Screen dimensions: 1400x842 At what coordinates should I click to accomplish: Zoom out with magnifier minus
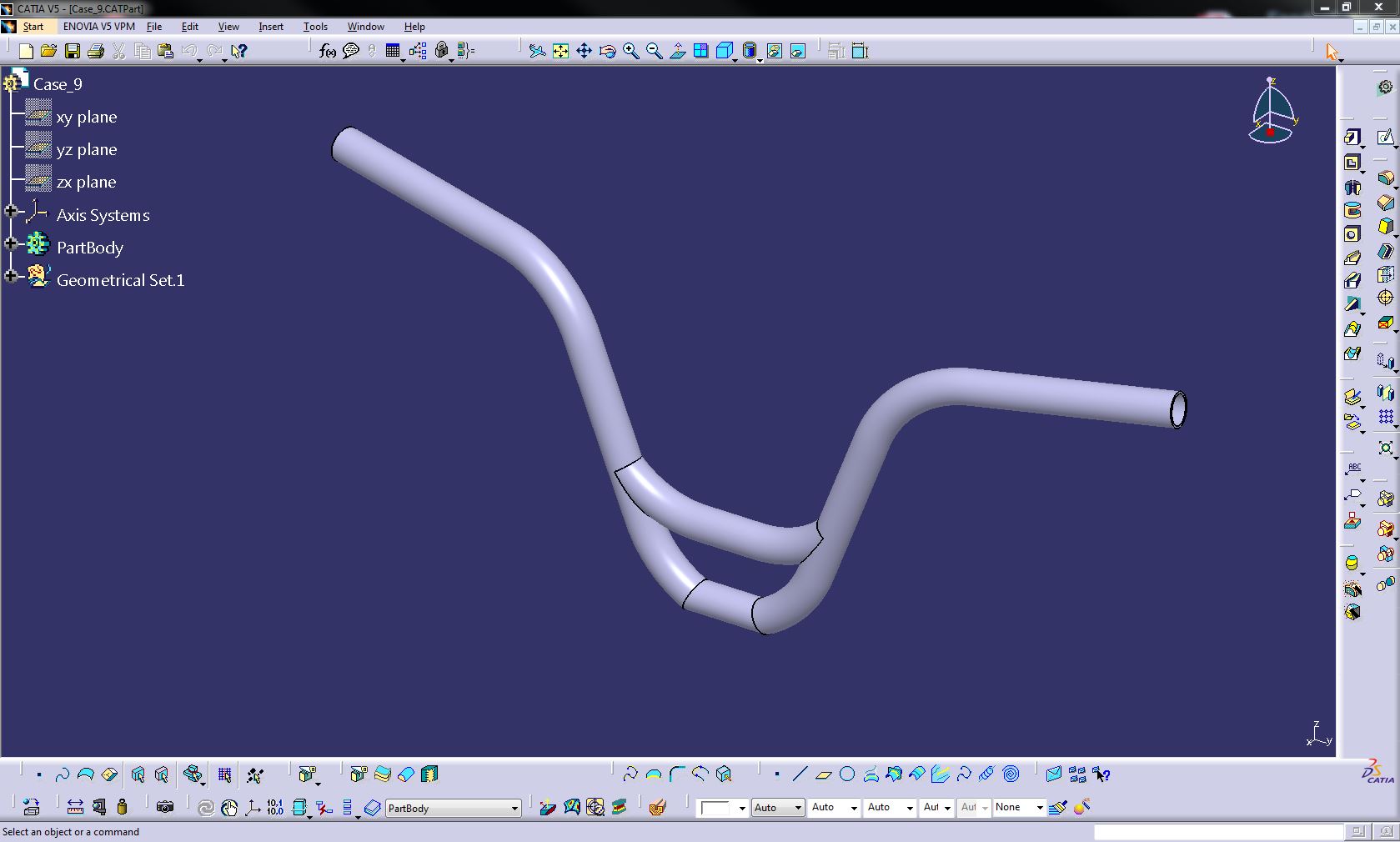[x=655, y=51]
